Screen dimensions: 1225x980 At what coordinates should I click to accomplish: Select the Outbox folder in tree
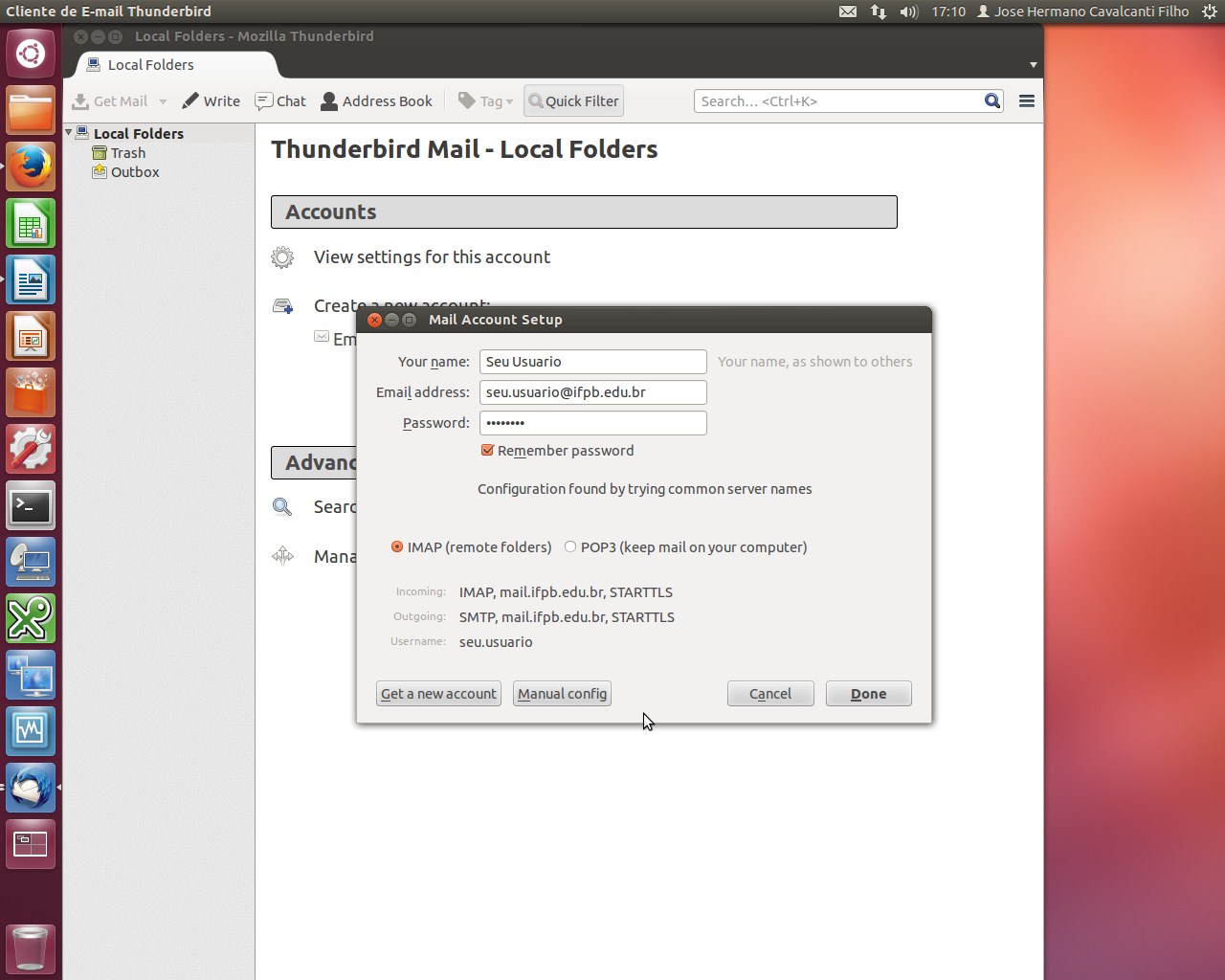click(x=135, y=172)
